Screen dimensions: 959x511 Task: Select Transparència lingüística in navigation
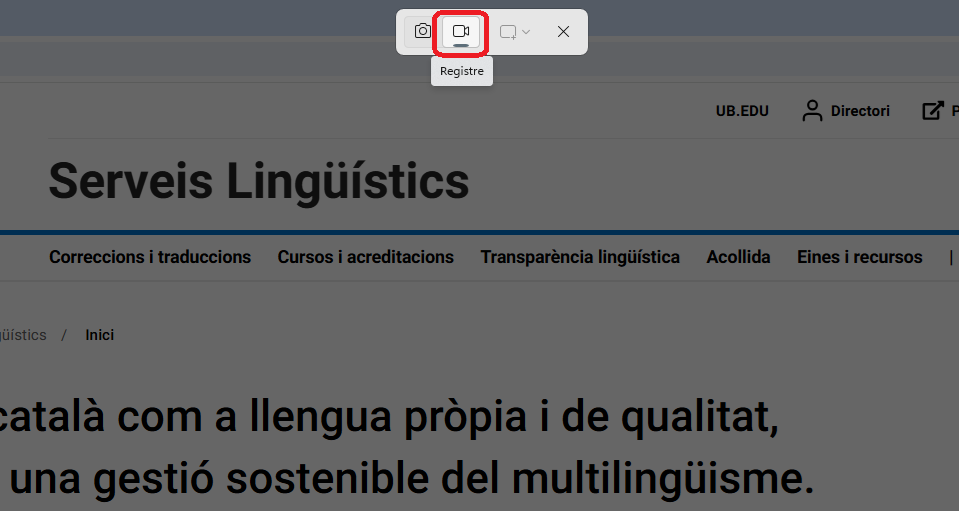580,257
